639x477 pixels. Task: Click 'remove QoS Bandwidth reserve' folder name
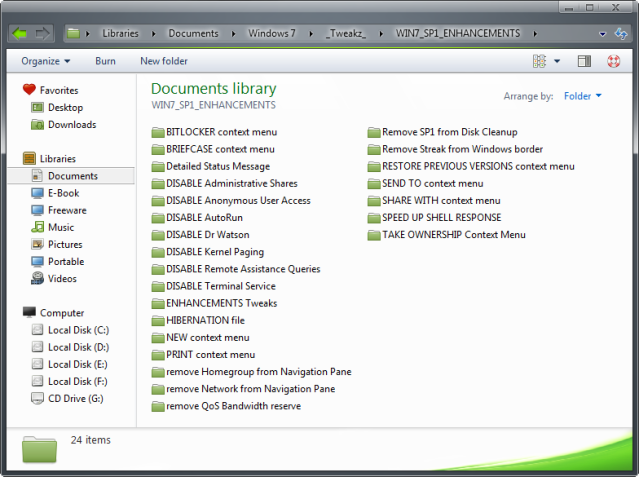pos(234,406)
